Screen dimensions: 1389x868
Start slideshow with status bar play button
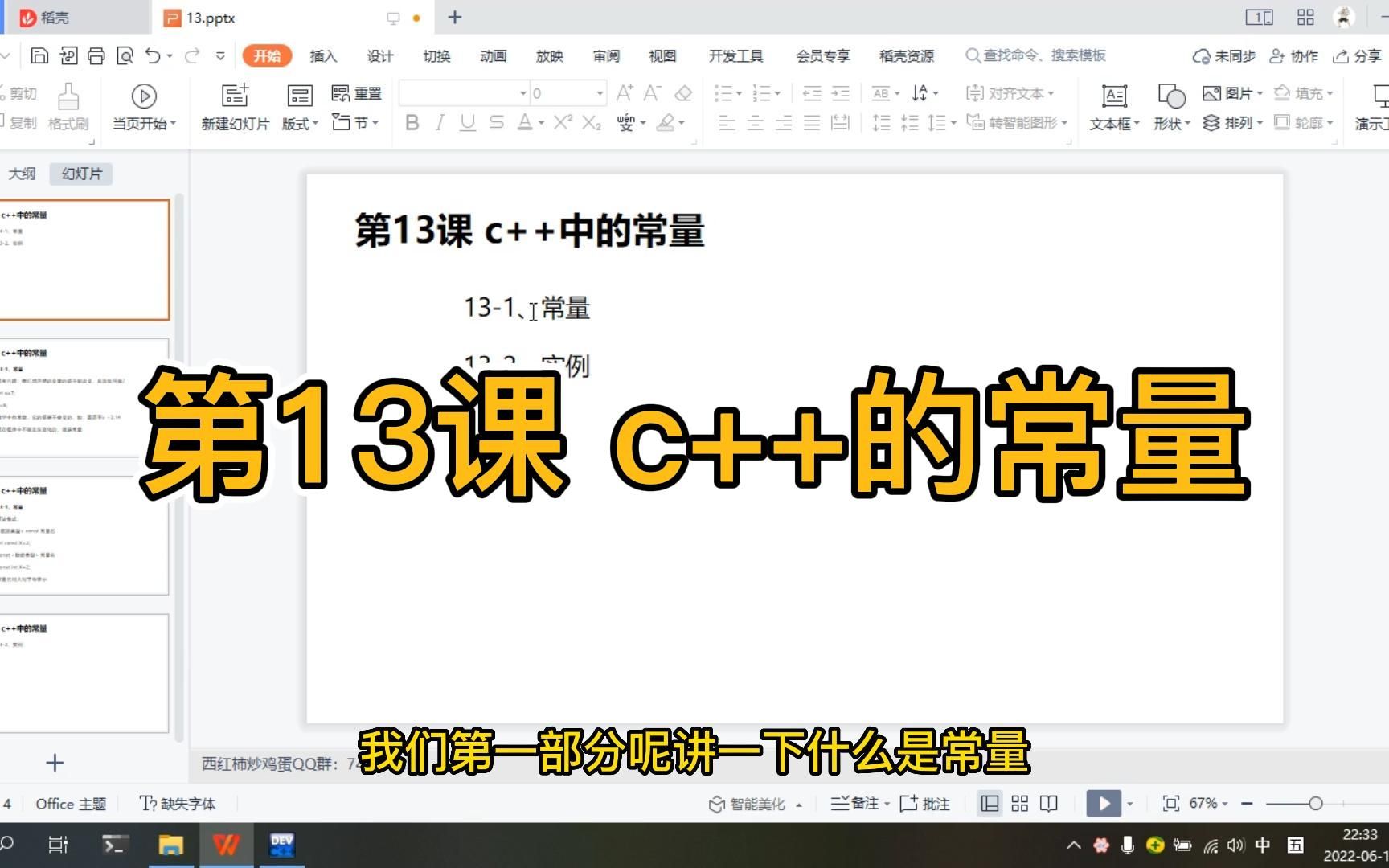(x=1104, y=804)
